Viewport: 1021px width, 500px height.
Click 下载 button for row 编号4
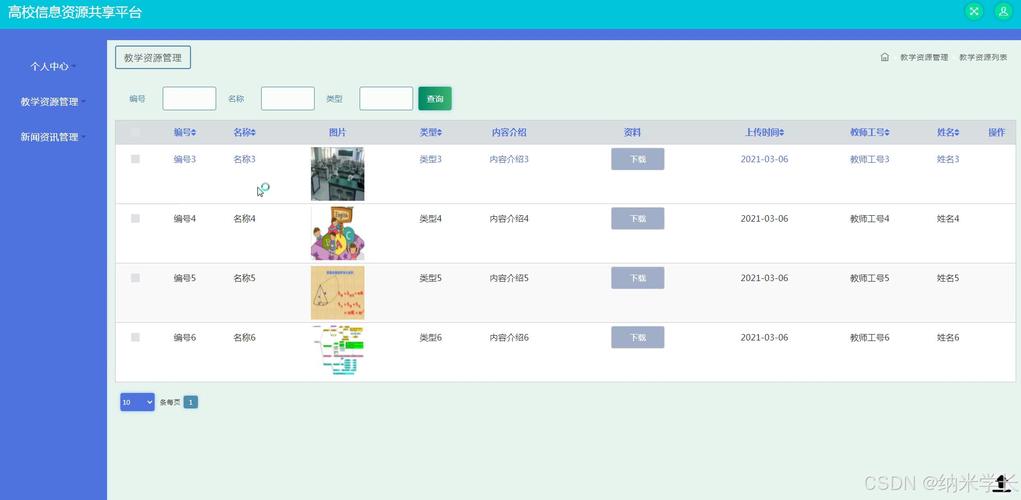(x=637, y=219)
